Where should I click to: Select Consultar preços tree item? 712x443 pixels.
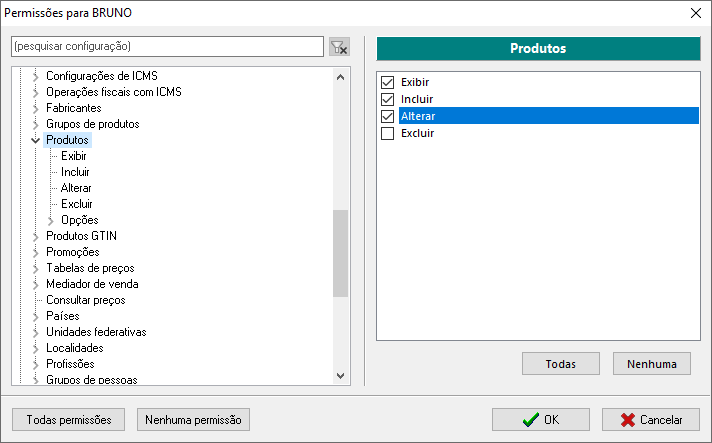pyautogui.click(x=85, y=300)
